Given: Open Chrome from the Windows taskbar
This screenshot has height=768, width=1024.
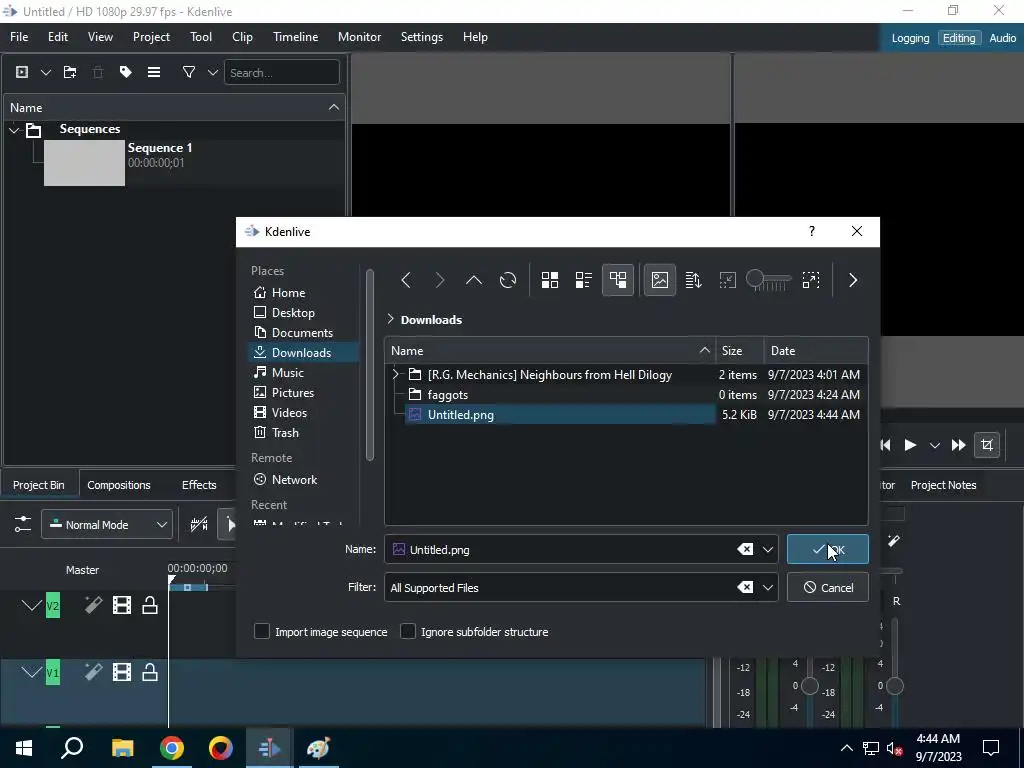Looking at the screenshot, I should coord(172,748).
